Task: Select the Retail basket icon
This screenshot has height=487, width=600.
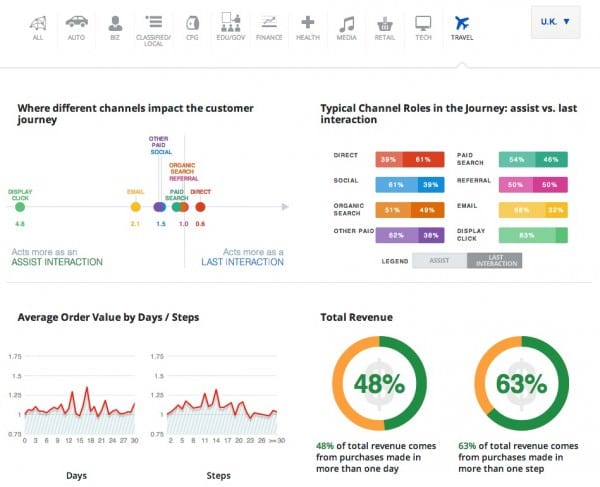Action: (x=384, y=22)
